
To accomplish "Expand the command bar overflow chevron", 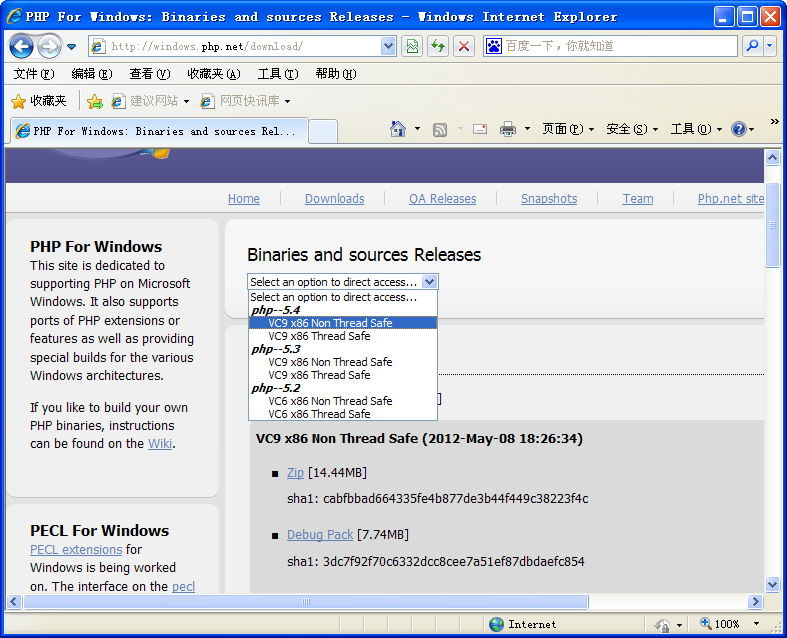I will click(x=774, y=121).
